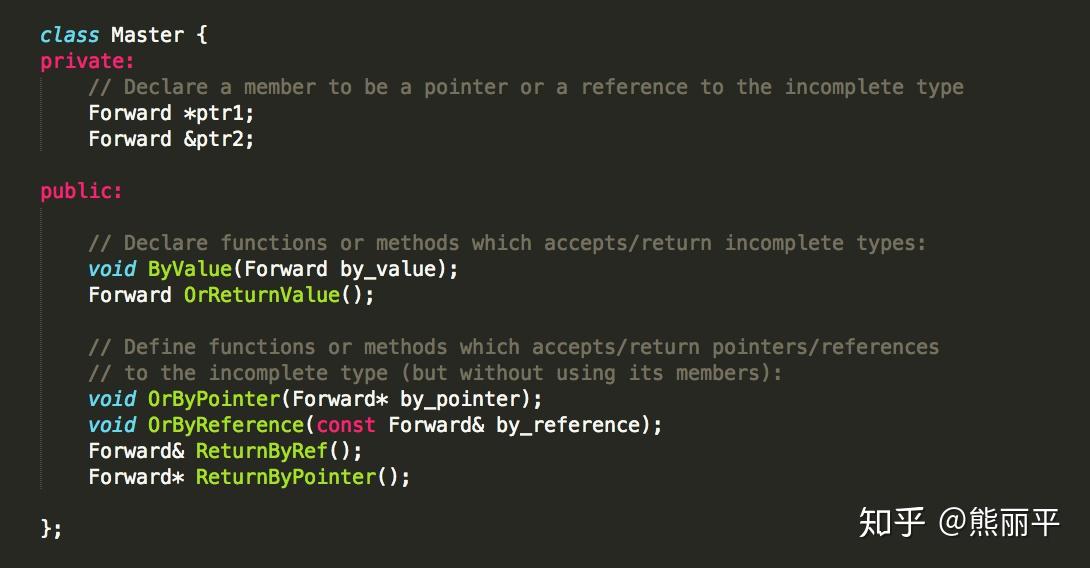
Task: Click the ReturnByPointer function name
Action: [x=286, y=477]
